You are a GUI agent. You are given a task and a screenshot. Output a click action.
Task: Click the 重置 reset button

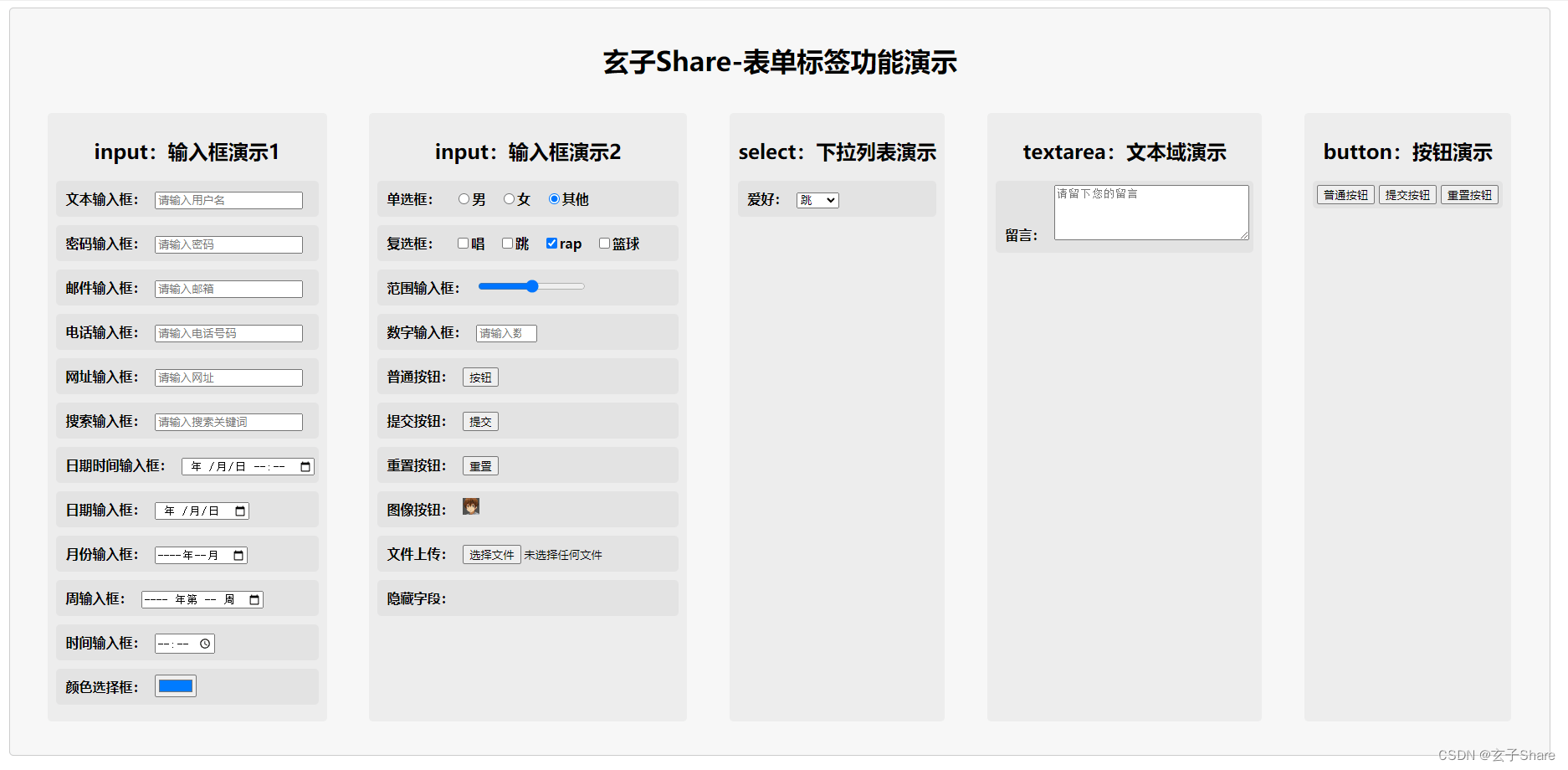pos(480,466)
